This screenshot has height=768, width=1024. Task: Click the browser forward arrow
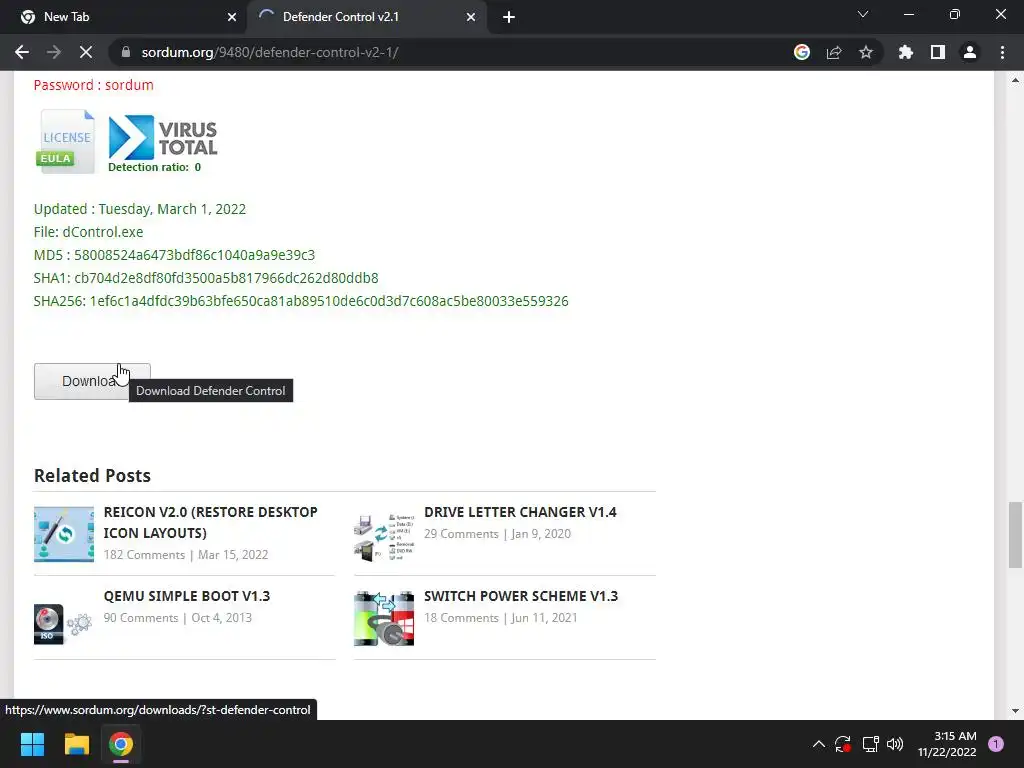(54, 52)
